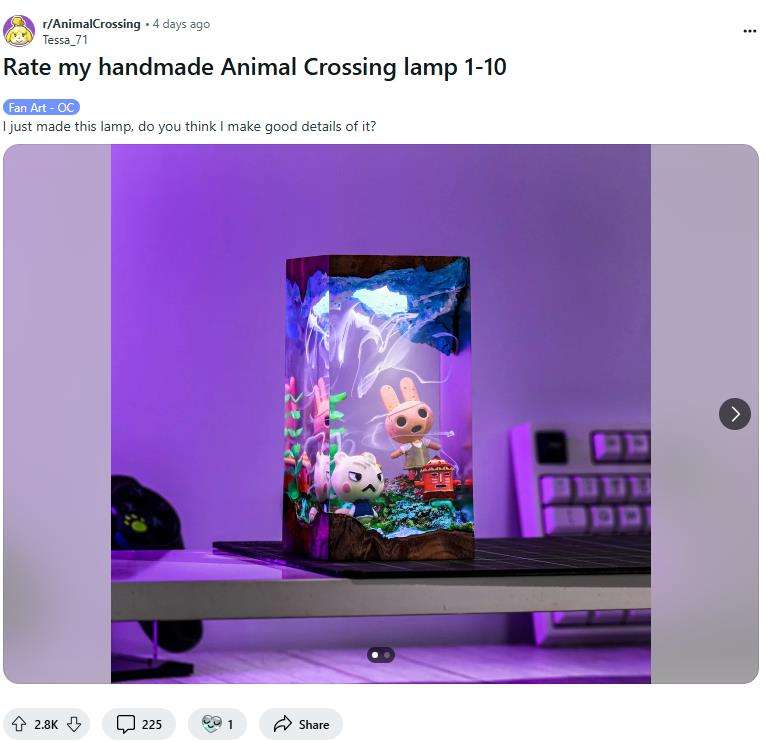Viewport: 766px width, 742px height.
Task: Open Tessa_71's user profile
Action: click(65, 40)
